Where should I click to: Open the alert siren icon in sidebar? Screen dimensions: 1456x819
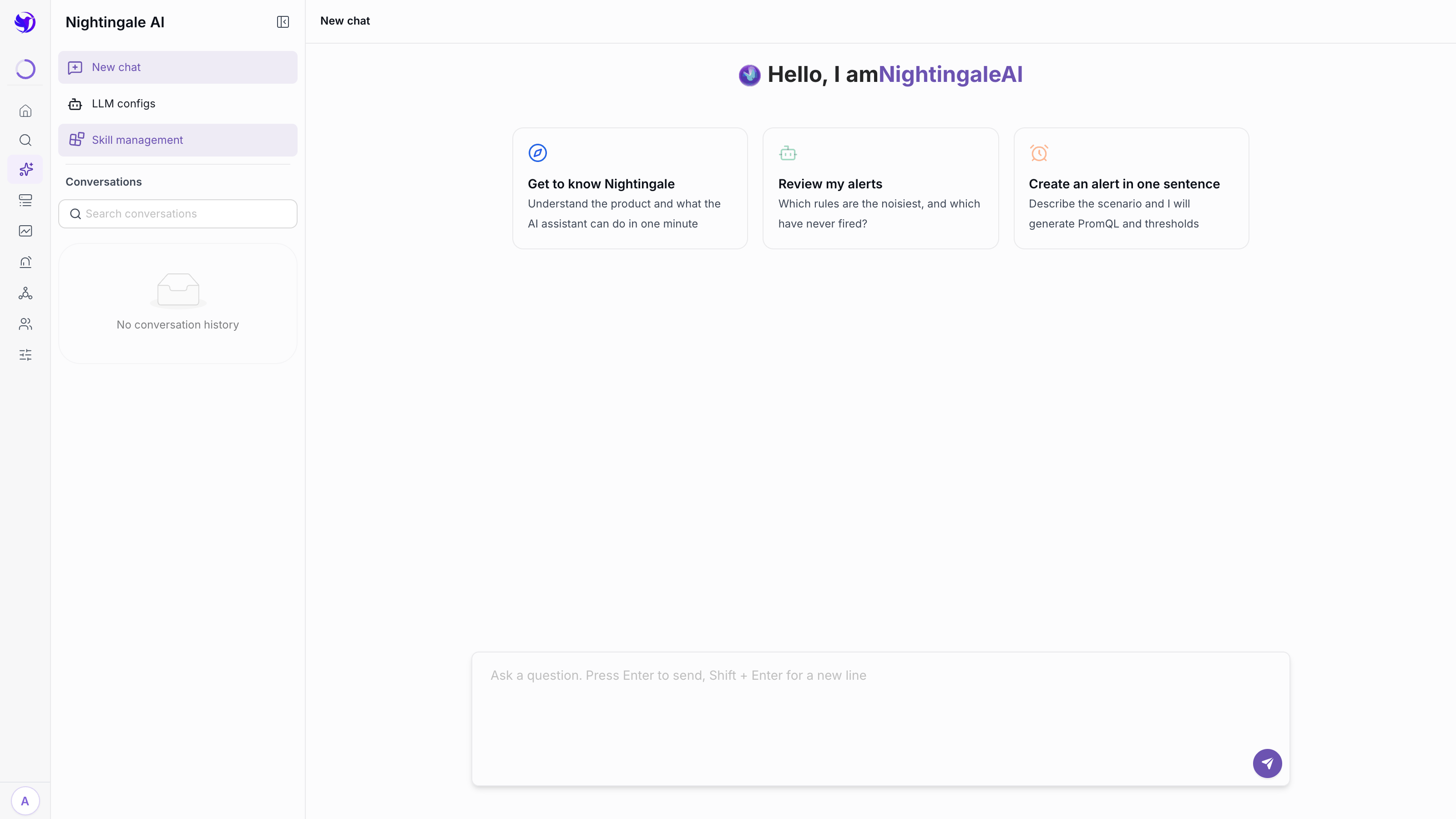(x=25, y=262)
